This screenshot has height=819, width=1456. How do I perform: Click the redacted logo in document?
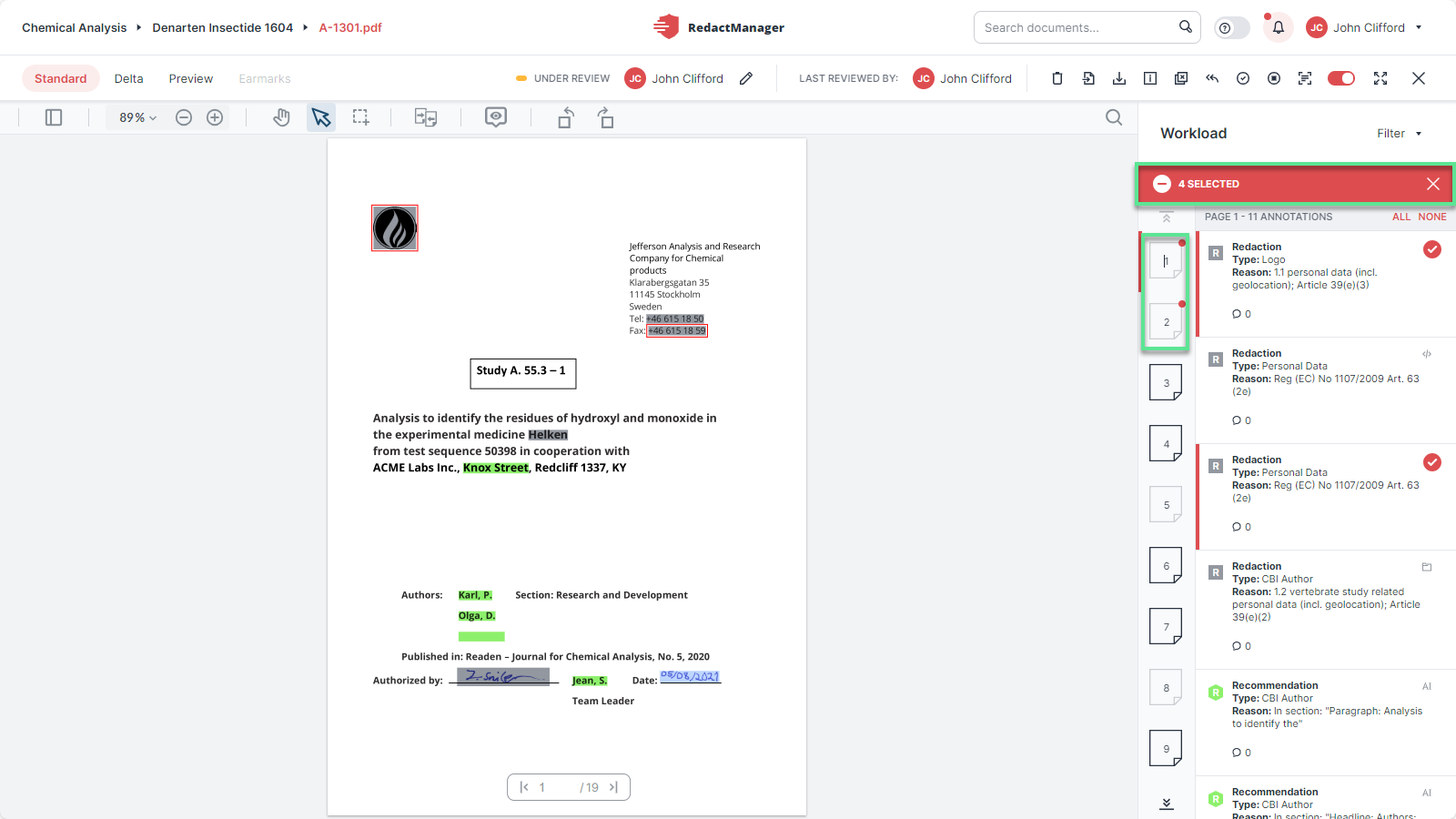(395, 227)
